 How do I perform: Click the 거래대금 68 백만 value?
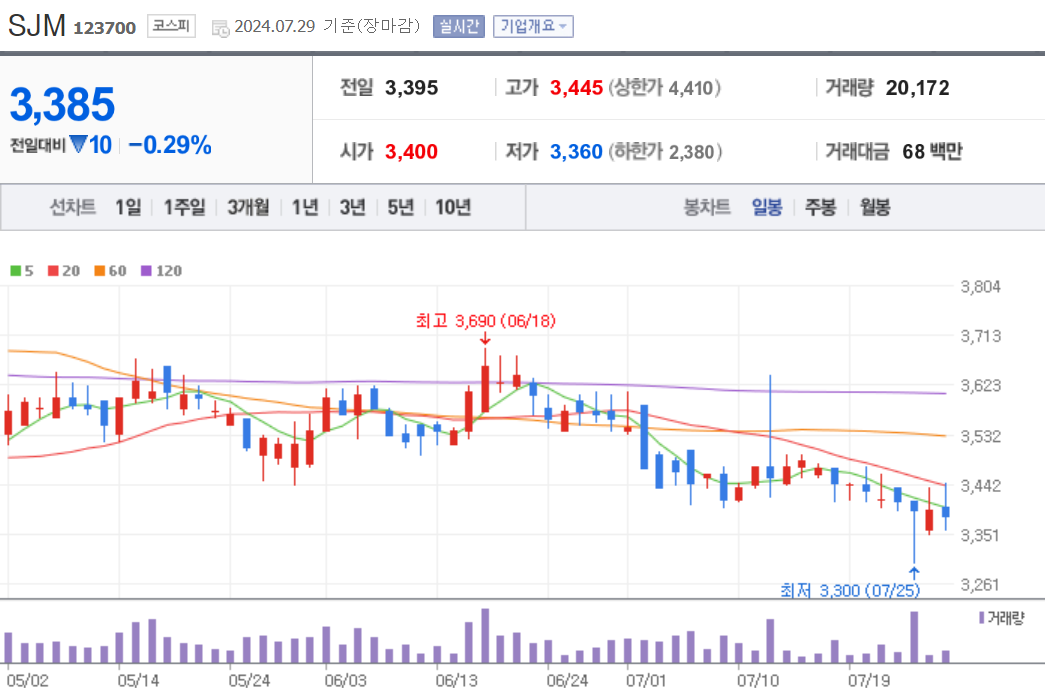click(x=932, y=151)
